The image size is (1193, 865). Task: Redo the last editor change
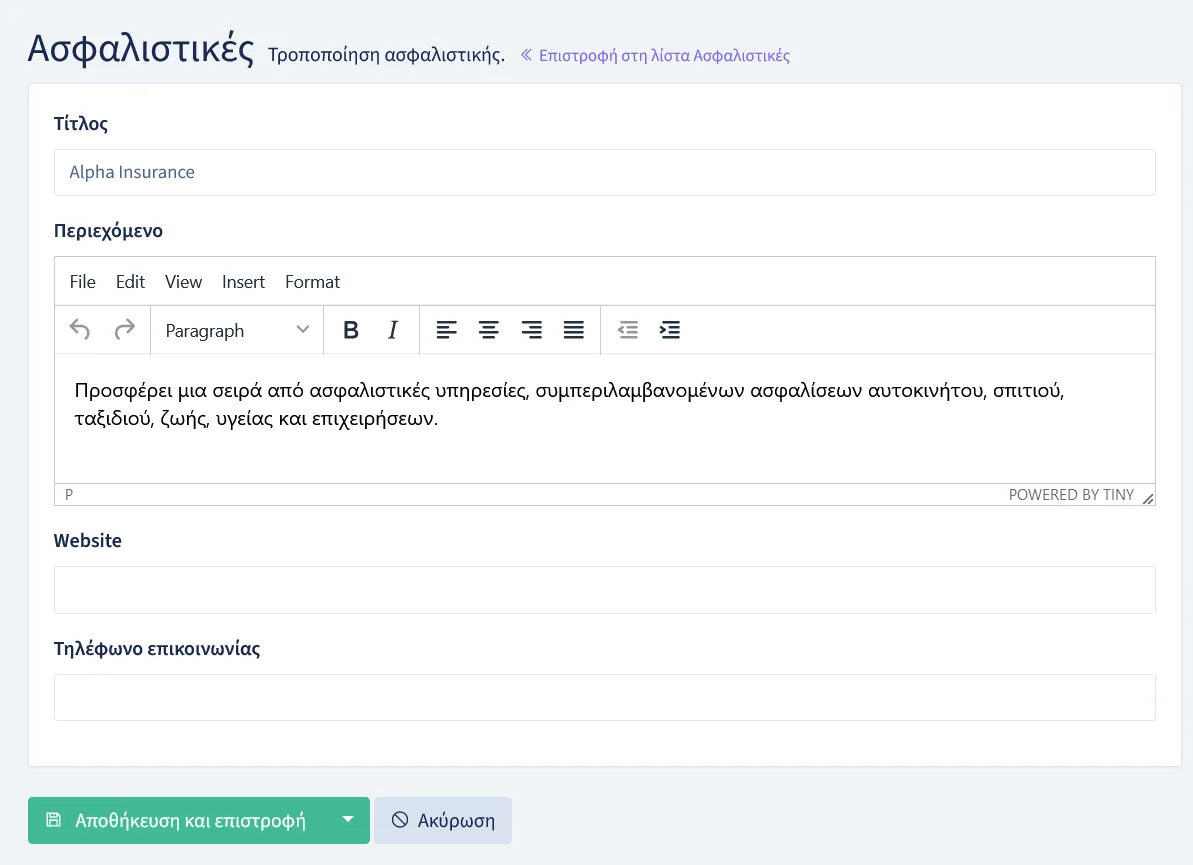coord(124,330)
